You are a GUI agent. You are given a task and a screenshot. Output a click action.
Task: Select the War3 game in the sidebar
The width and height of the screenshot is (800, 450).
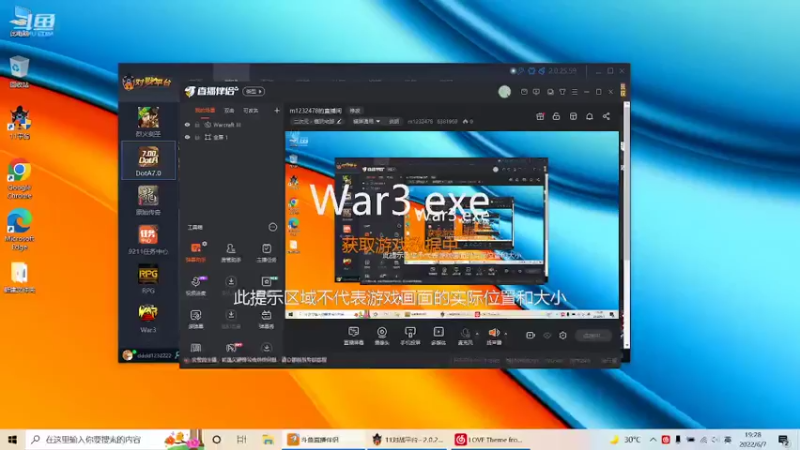[x=148, y=318]
